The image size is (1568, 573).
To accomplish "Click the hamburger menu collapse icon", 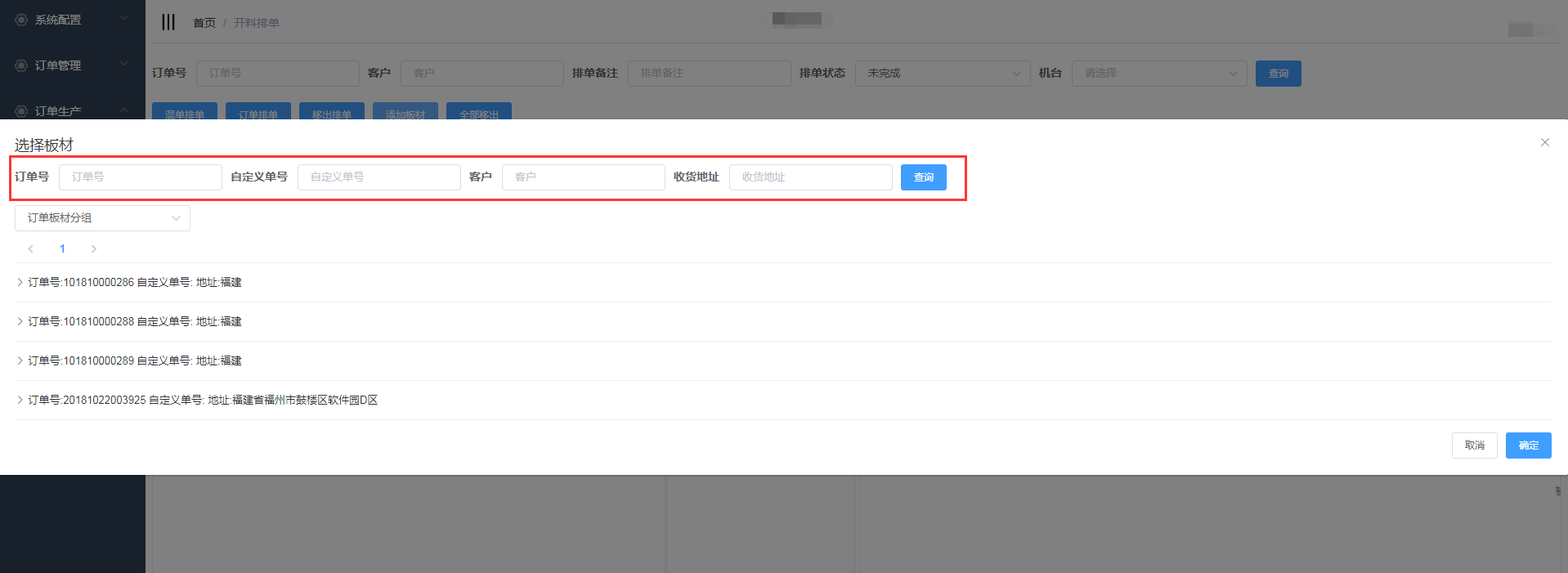I will (x=168, y=22).
